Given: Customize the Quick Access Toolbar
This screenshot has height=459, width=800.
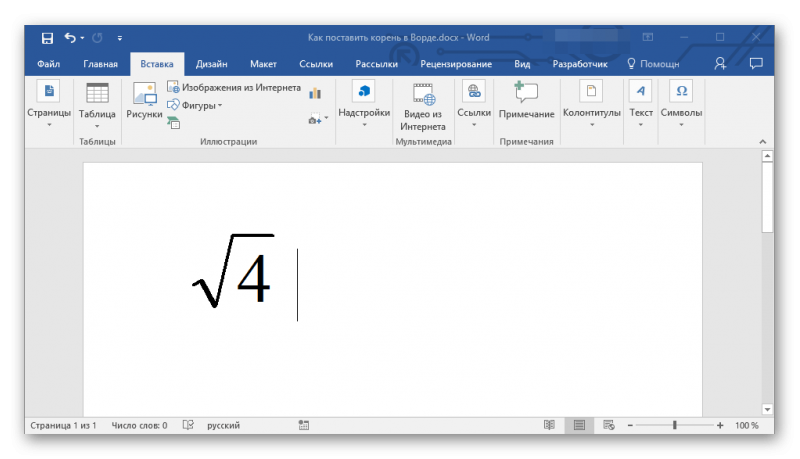Looking at the screenshot, I should pyautogui.click(x=120, y=38).
